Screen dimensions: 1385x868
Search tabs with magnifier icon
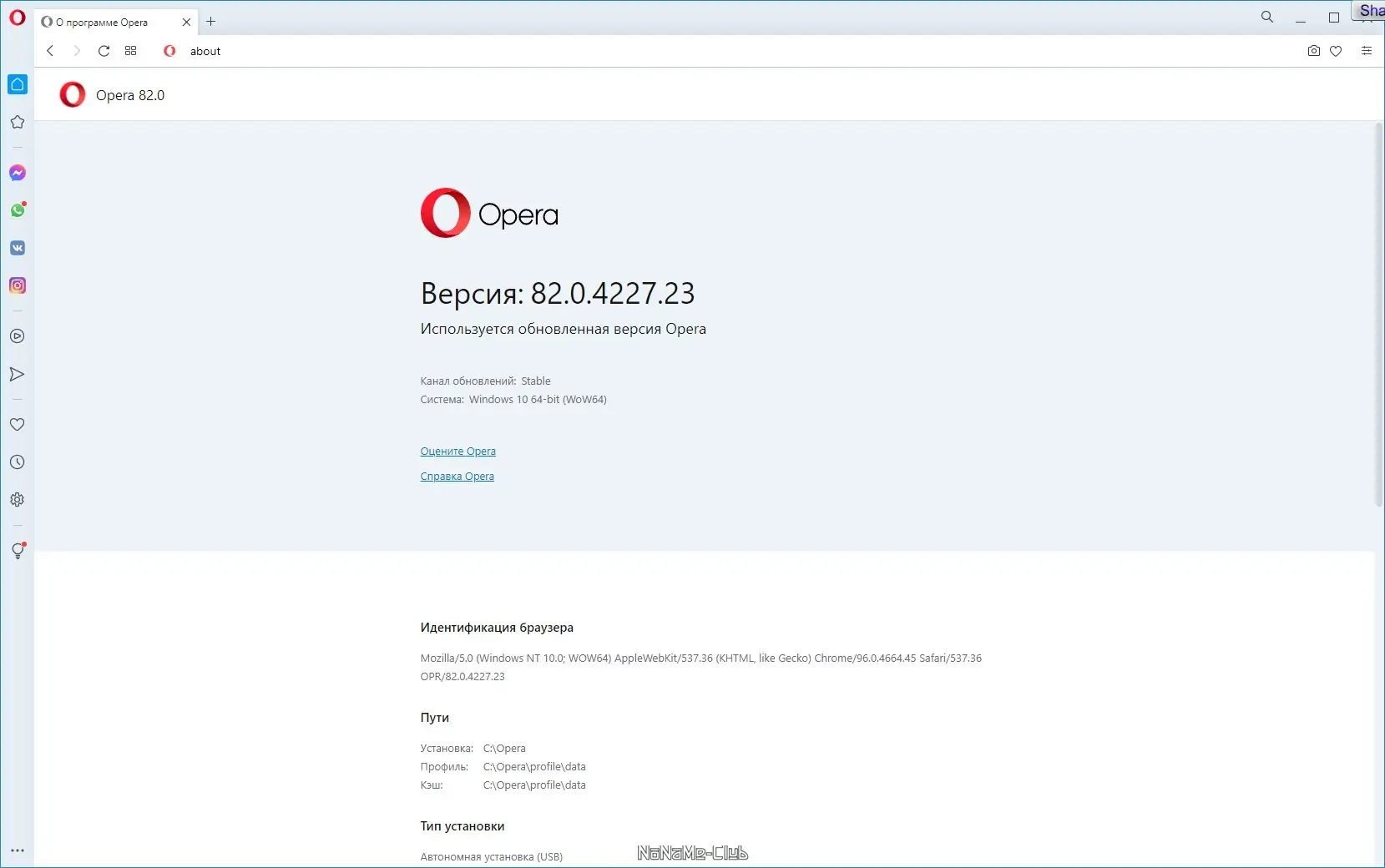[x=1267, y=18]
